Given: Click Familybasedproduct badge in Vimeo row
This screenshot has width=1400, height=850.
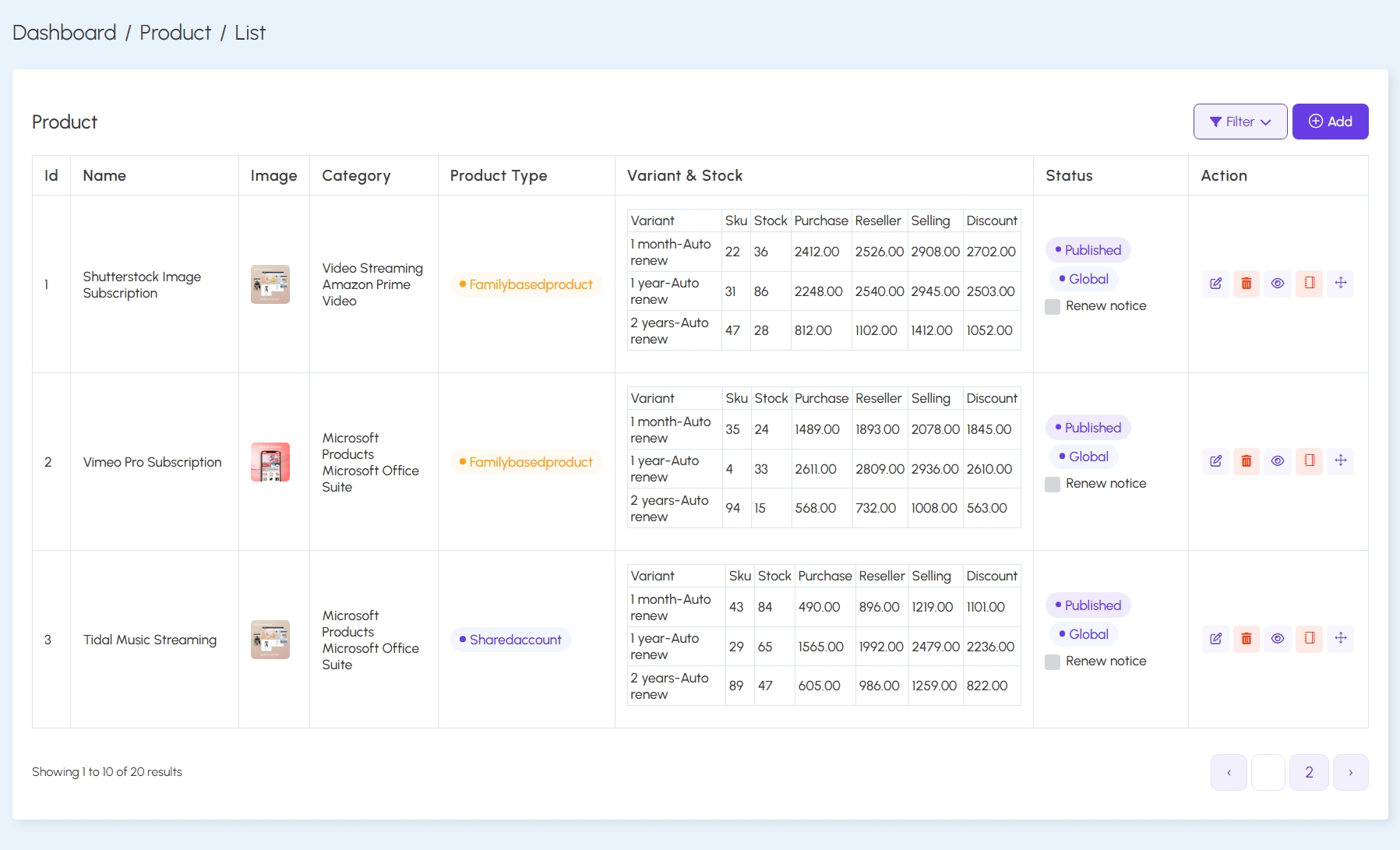Looking at the screenshot, I should [x=527, y=462].
